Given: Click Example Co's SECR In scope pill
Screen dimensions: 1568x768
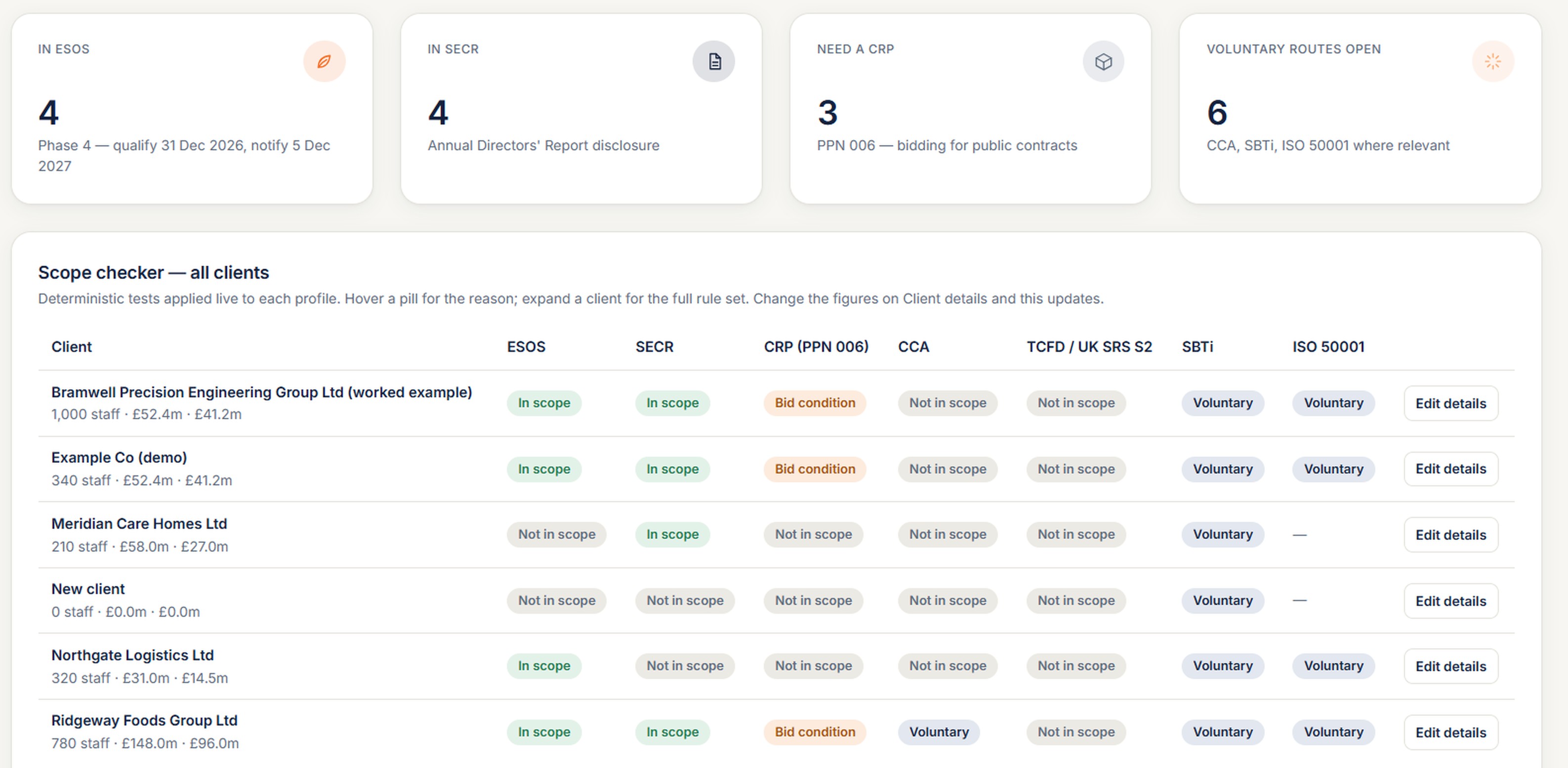Looking at the screenshot, I should [673, 469].
